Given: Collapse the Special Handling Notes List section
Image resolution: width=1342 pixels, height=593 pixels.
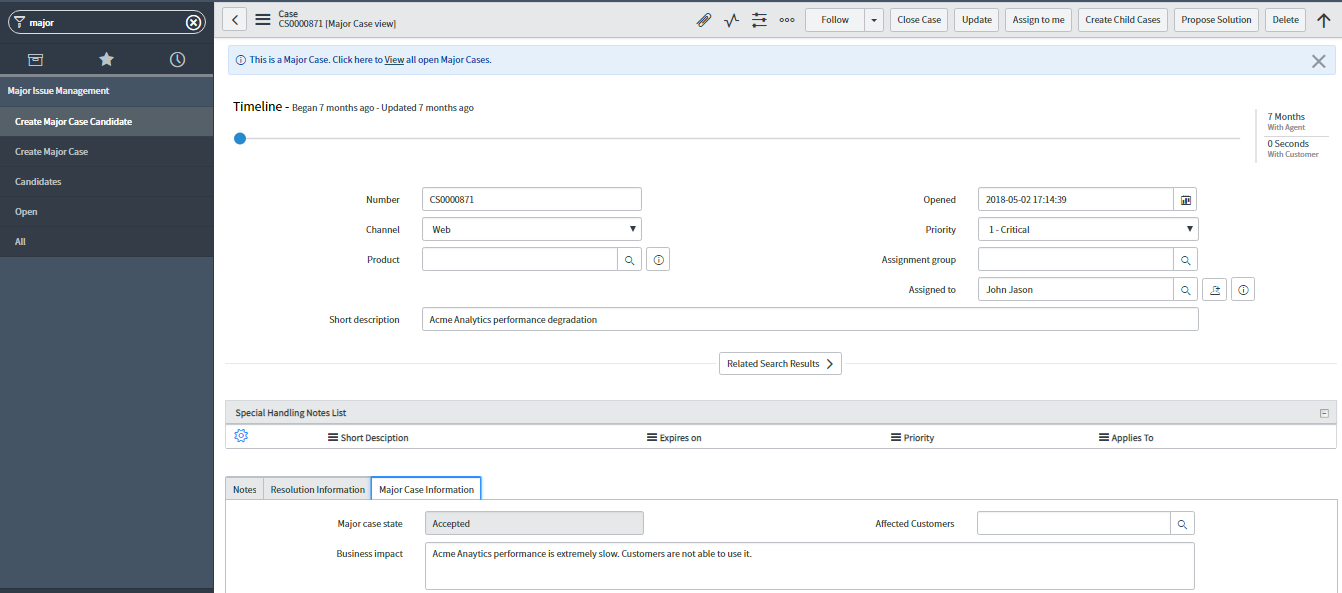Looking at the screenshot, I should (1324, 413).
